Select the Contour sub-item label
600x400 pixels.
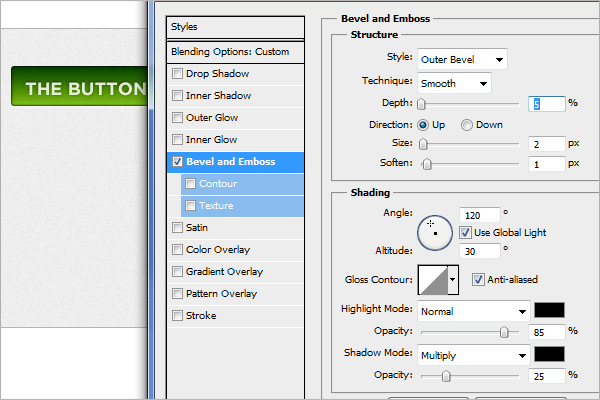click(x=218, y=184)
